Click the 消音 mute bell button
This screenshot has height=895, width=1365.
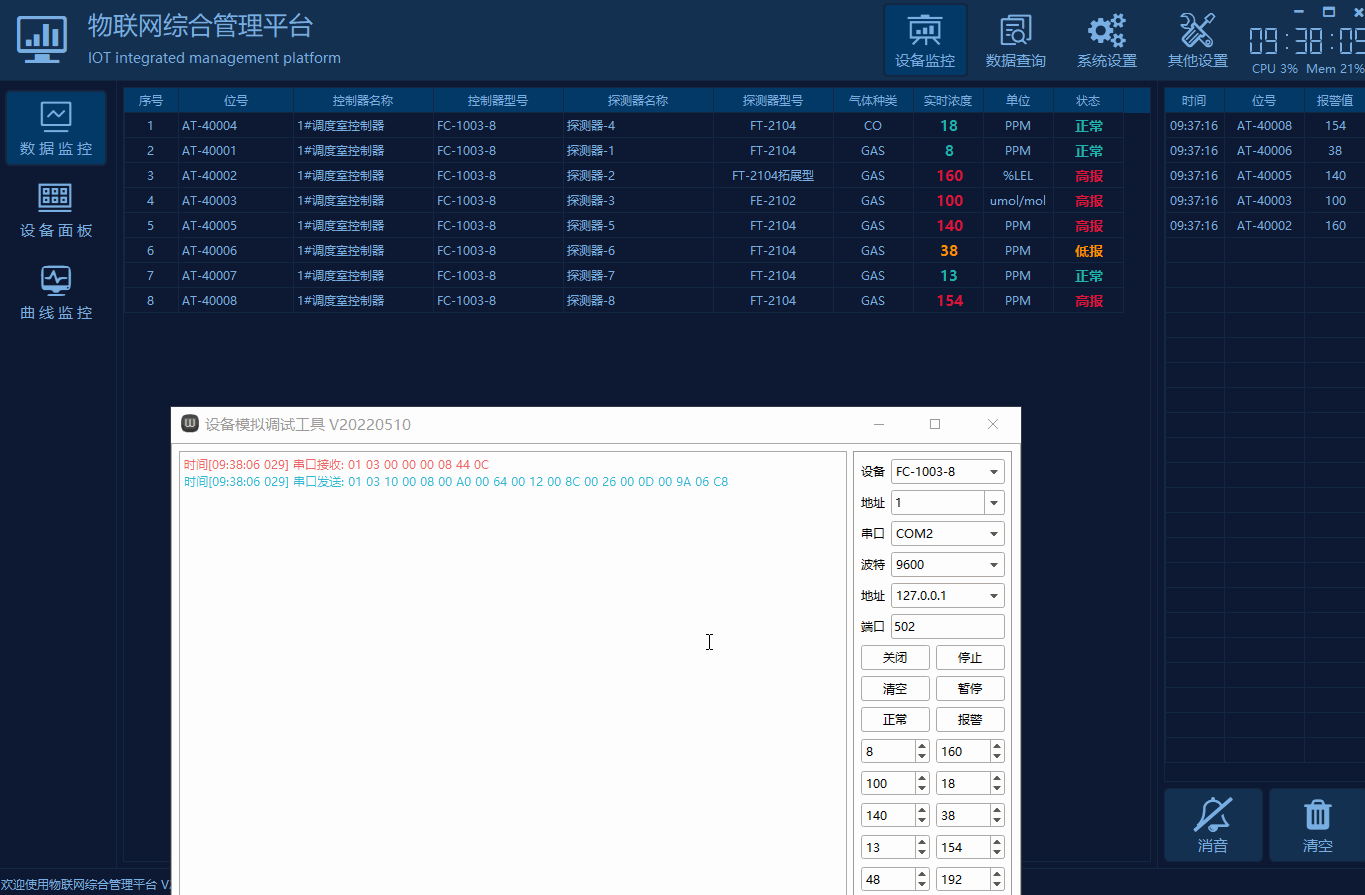(1213, 825)
